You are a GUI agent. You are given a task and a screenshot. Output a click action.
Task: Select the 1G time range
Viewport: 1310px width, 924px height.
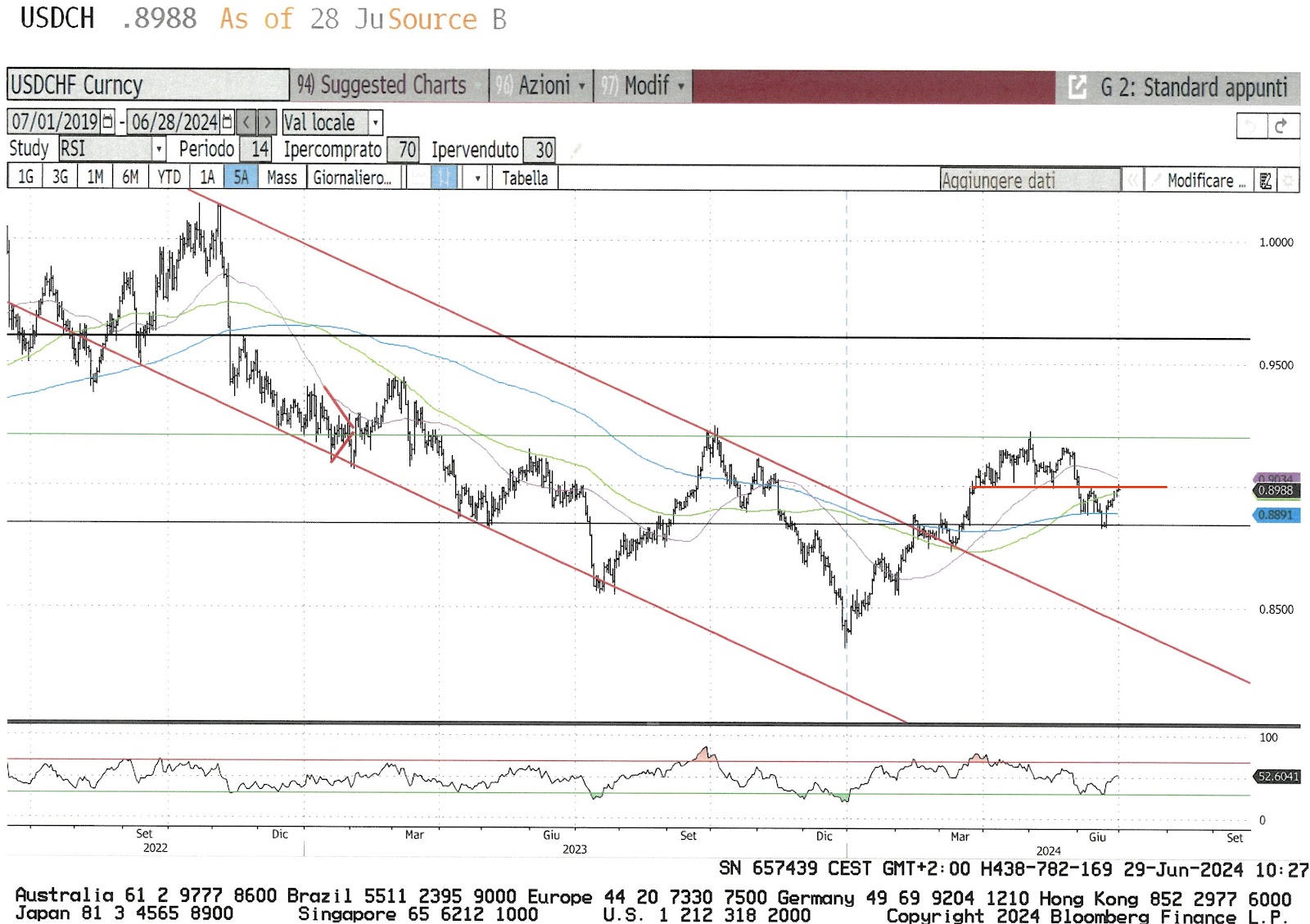(25, 178)
